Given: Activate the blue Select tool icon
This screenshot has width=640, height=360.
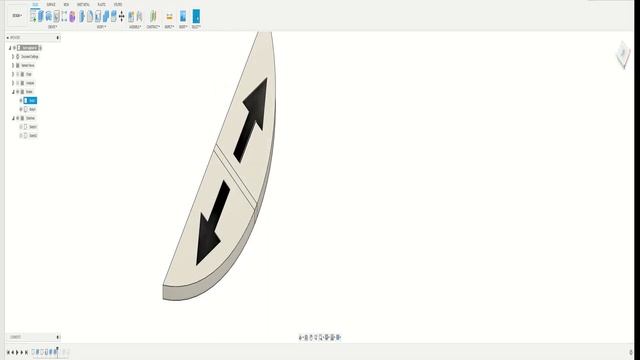Looking at the screenshot, I should tap(196, 16).
